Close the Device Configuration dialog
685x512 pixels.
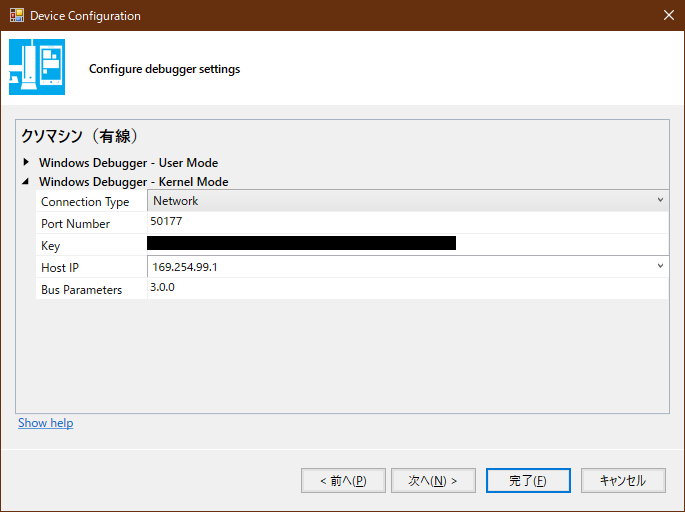668,15
